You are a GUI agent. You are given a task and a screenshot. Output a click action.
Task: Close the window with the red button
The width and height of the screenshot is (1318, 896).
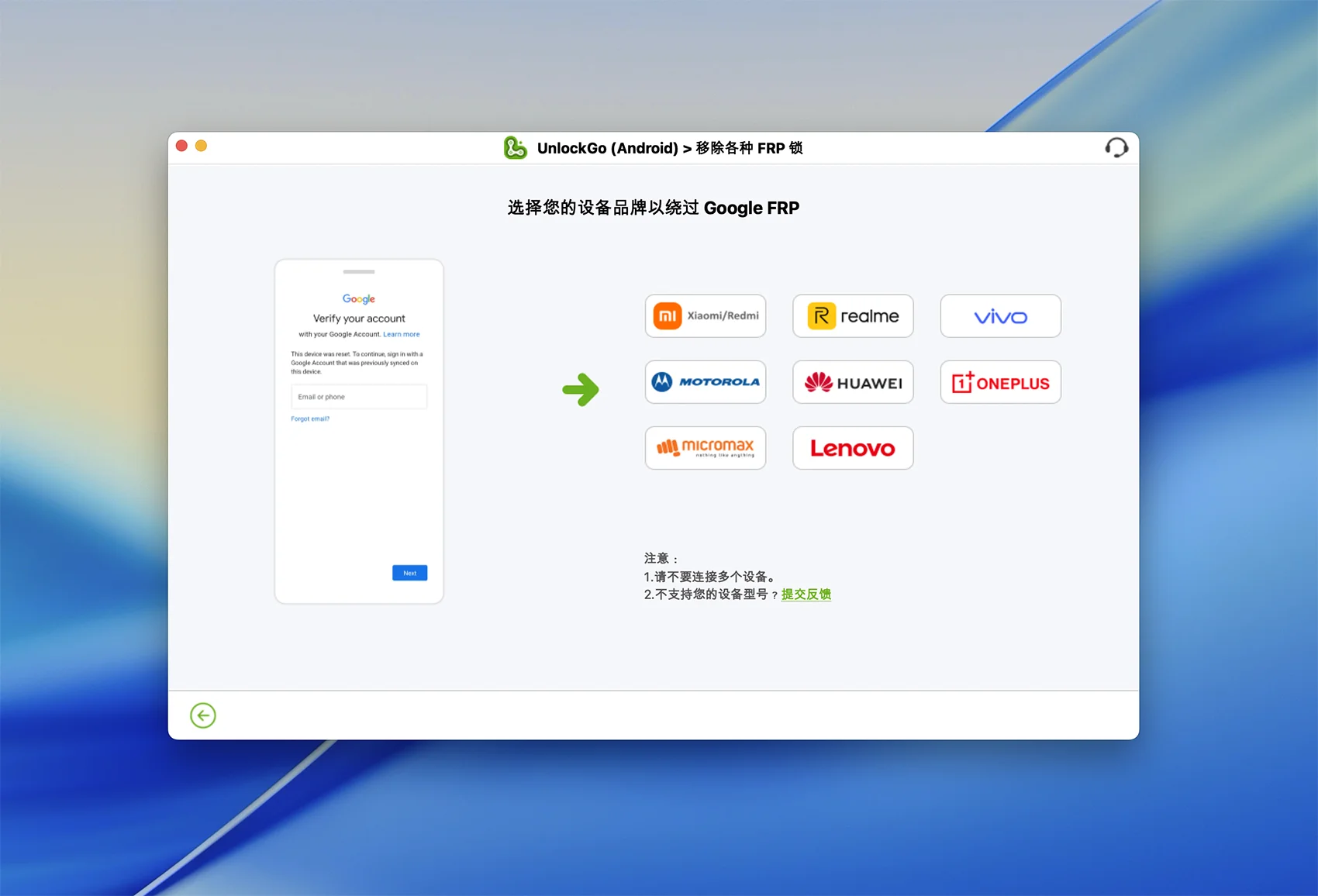[x=181, y=146]
